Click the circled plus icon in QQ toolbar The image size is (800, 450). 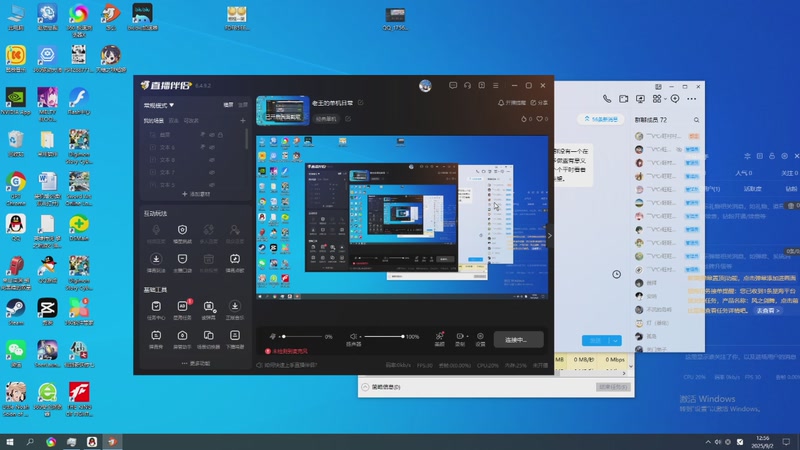[x=675, y=99]
